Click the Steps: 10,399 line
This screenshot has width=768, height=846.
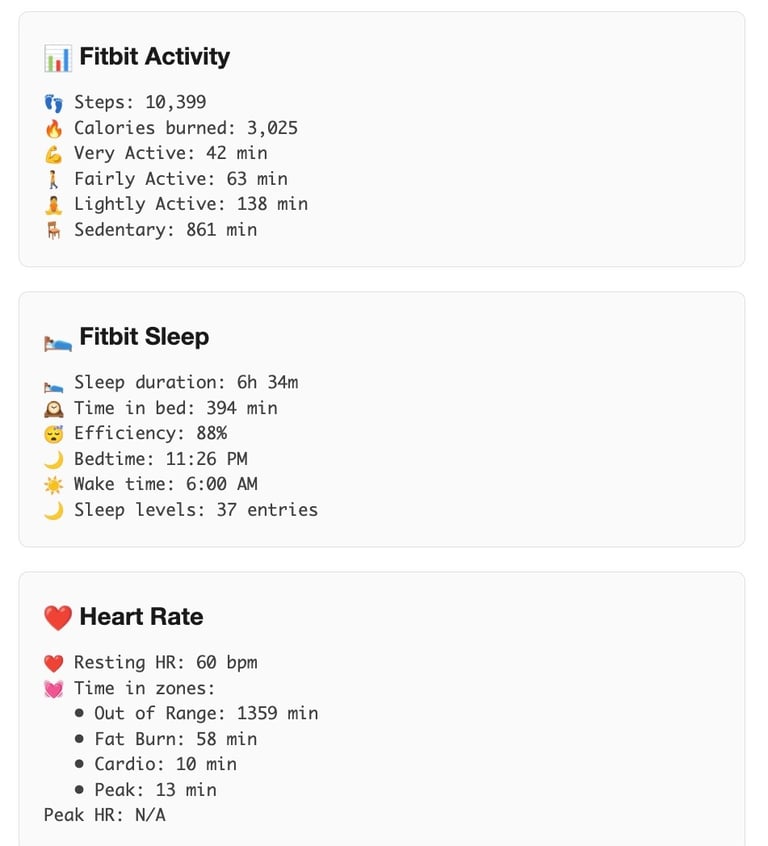pos(140,102)
